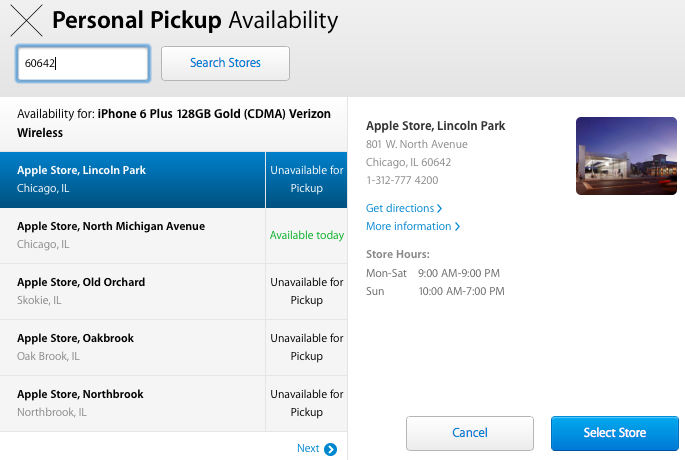Open More information link
This screenshot has height=460, width=685.
(x=413, y=226)
